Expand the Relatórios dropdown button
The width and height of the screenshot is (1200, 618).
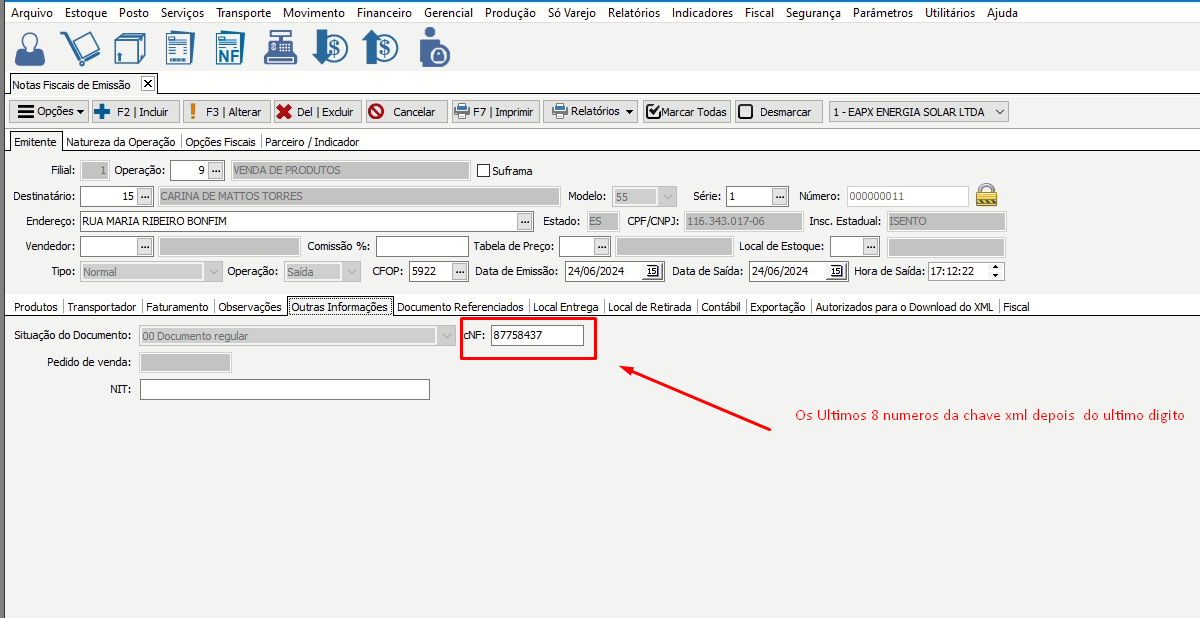tap(592, 112)
